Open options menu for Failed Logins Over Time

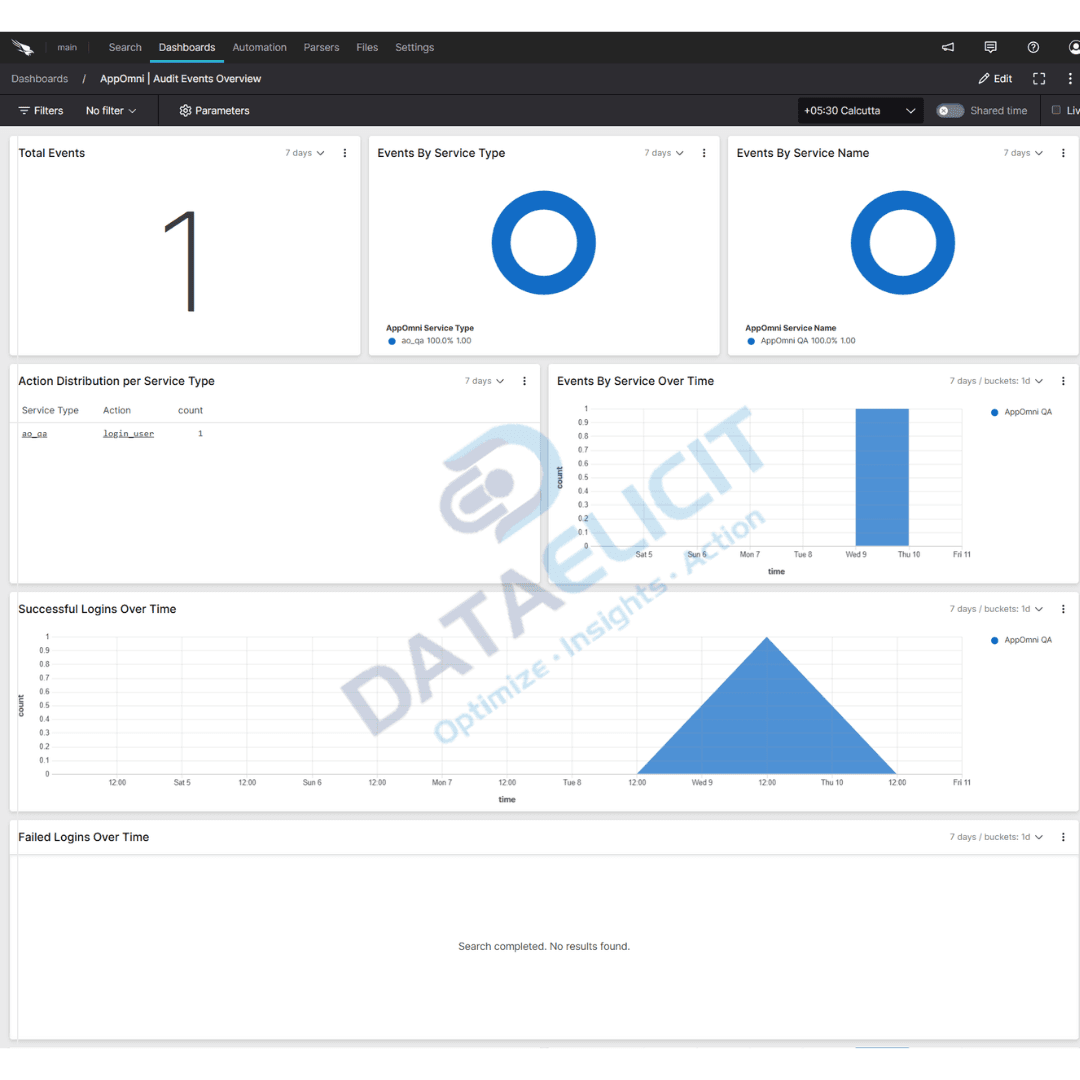1063,837
